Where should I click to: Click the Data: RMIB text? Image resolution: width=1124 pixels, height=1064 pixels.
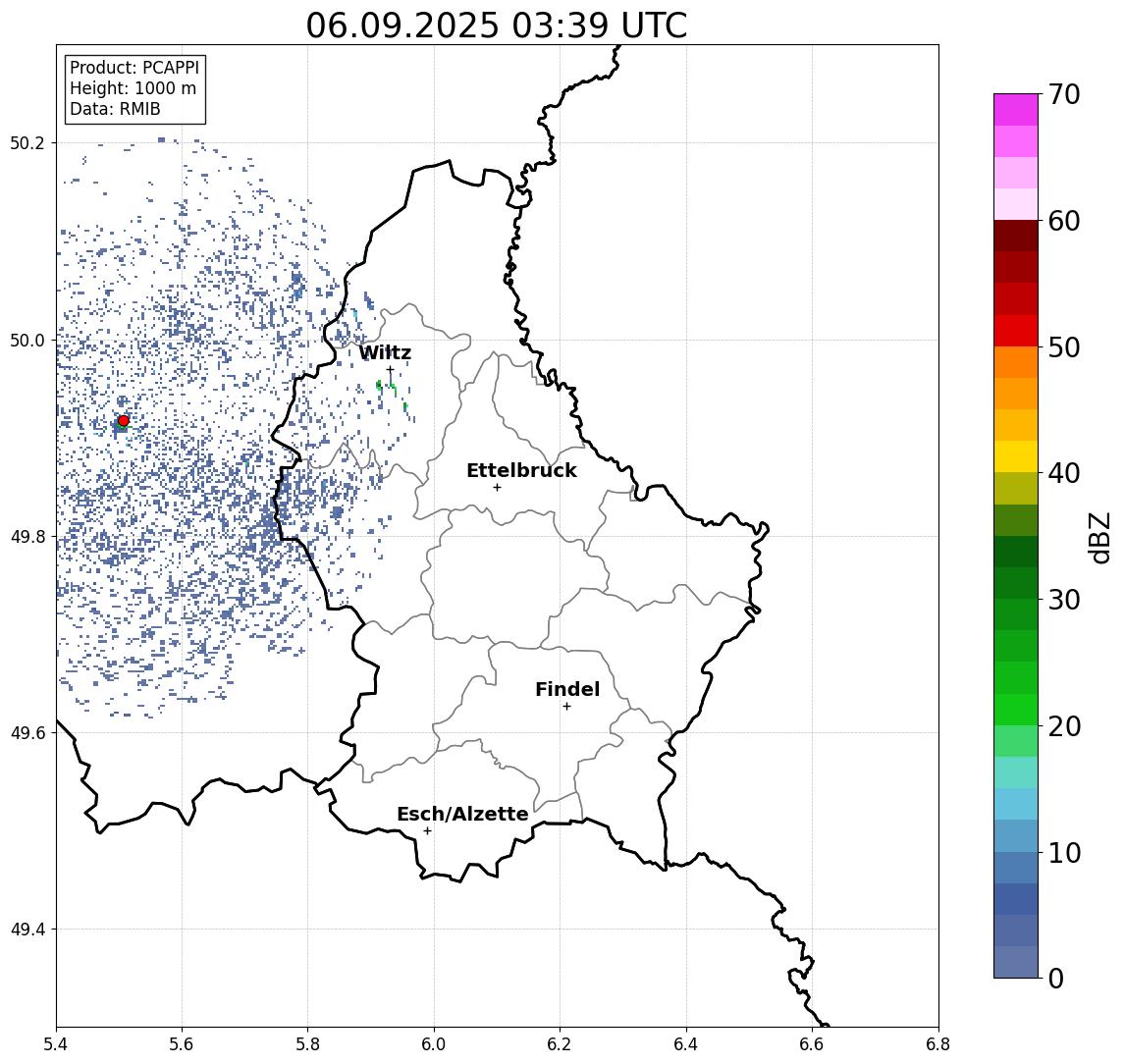[x=115, y=109]
